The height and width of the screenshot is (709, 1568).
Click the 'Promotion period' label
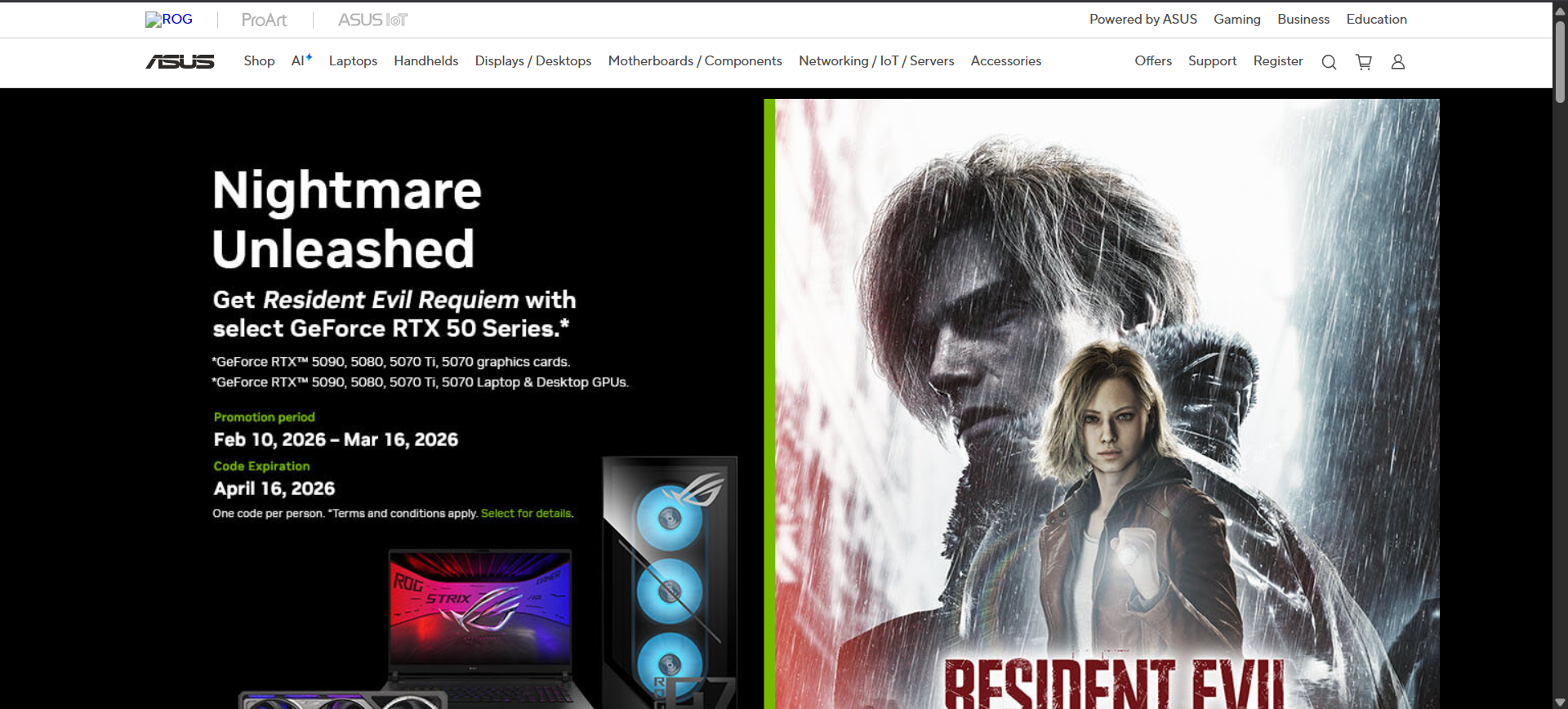(264, 417)
